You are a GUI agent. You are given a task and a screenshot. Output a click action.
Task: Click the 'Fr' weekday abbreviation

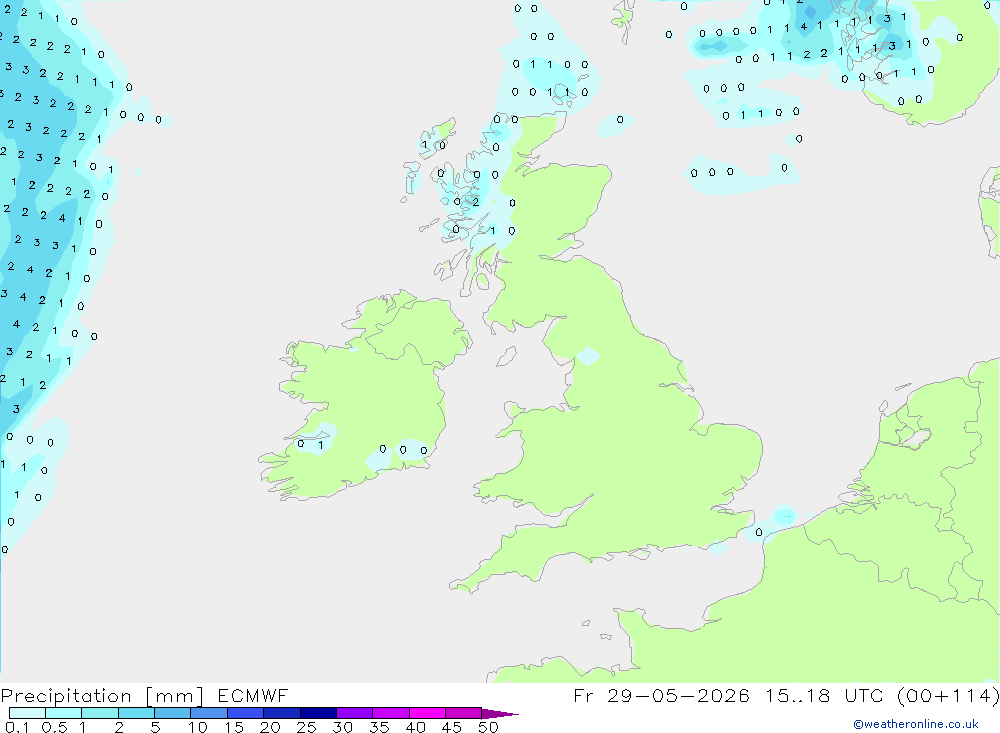[583, 695]
